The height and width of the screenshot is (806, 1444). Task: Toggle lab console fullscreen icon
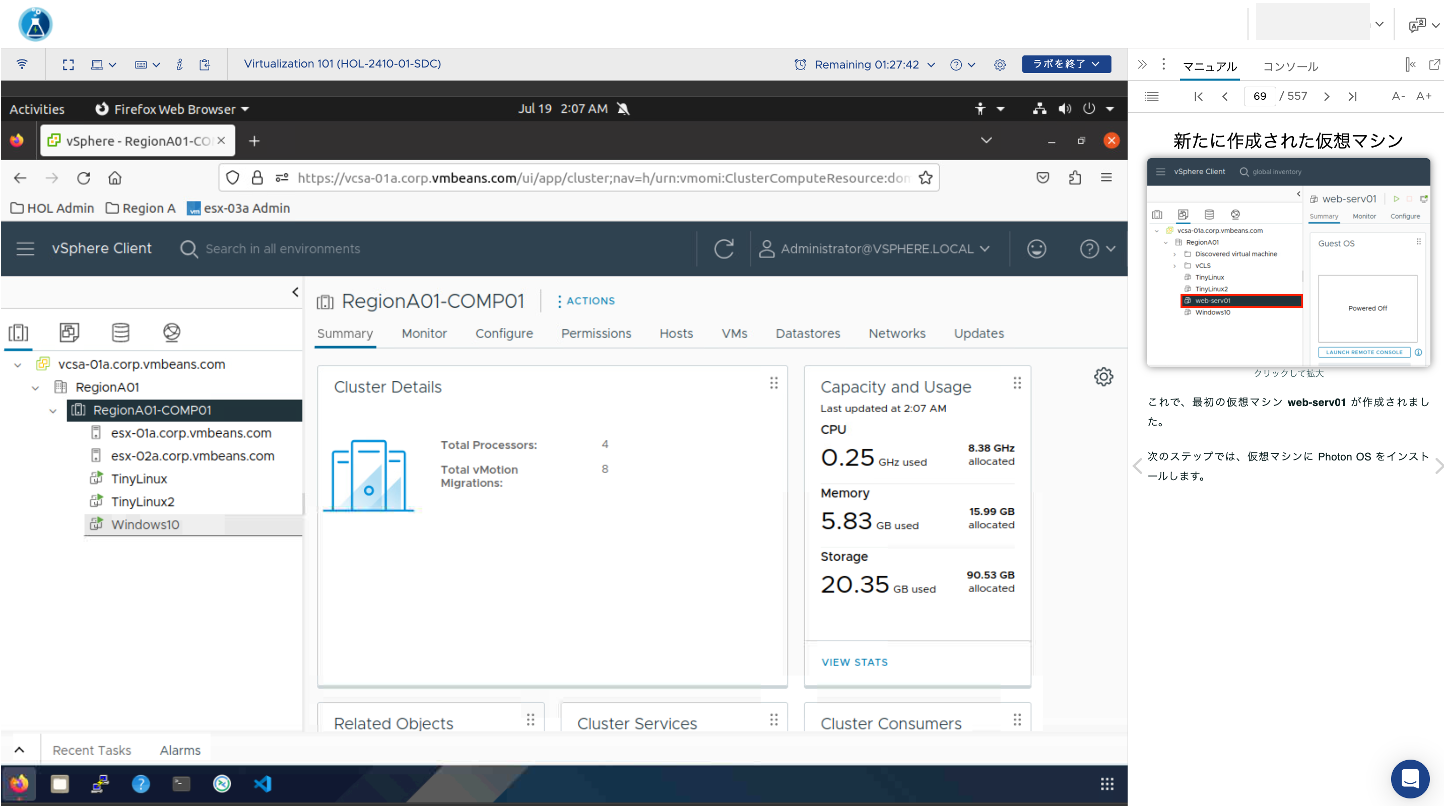69,64
